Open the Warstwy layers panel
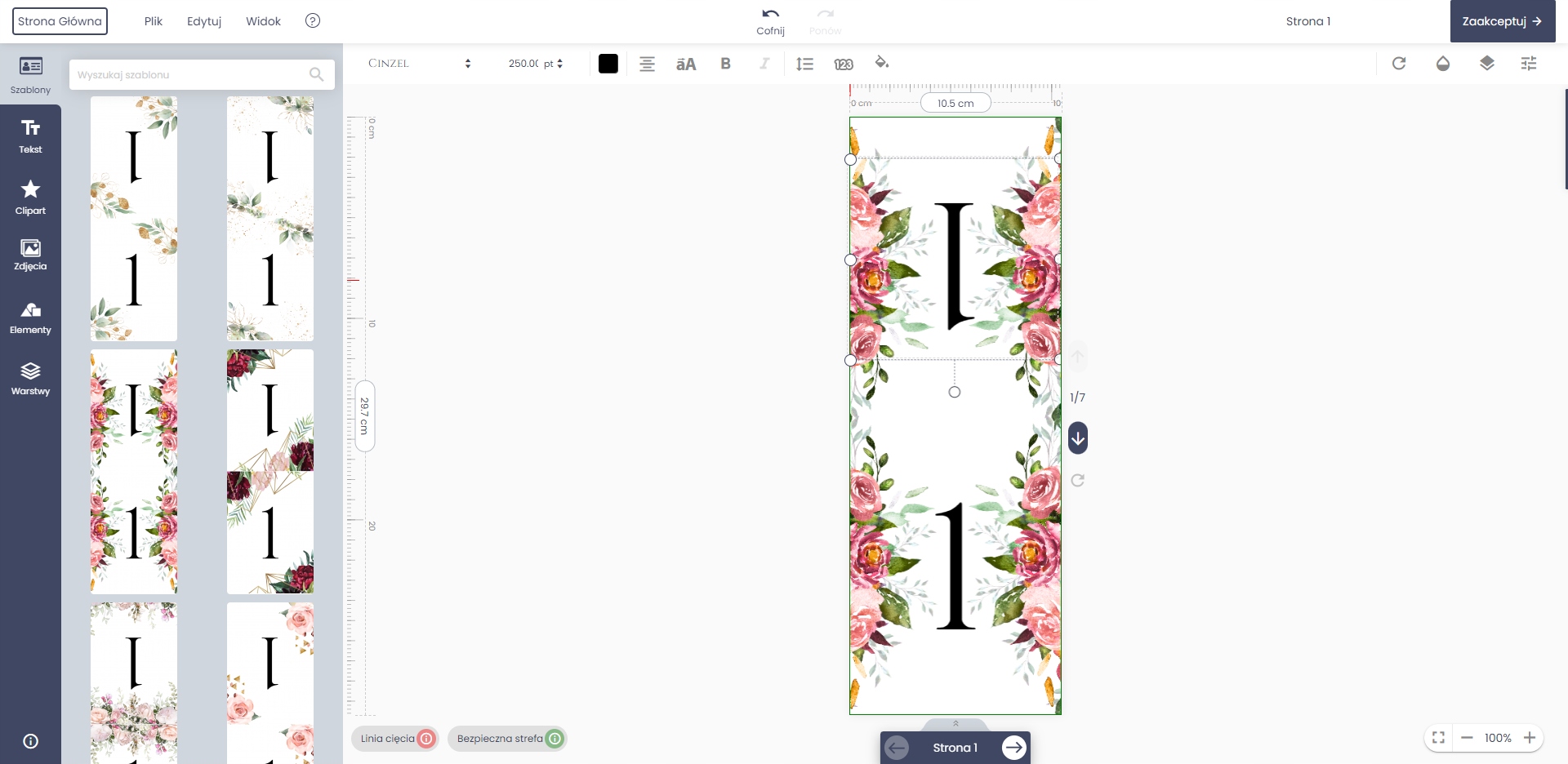The width and height of the screenshot is (1568, 764). tap(30, 379)
